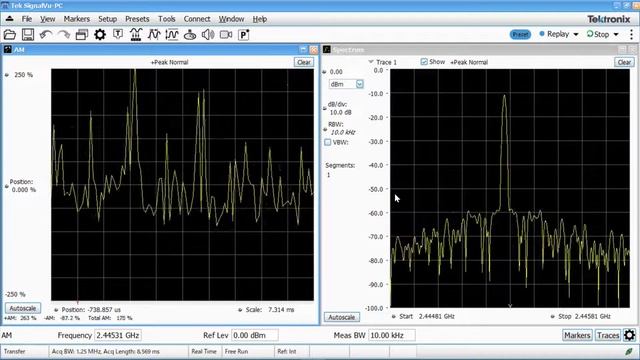Clear the Spectrum display trace
This screenshot has width=640, height=360.
[x=624, y=62]
